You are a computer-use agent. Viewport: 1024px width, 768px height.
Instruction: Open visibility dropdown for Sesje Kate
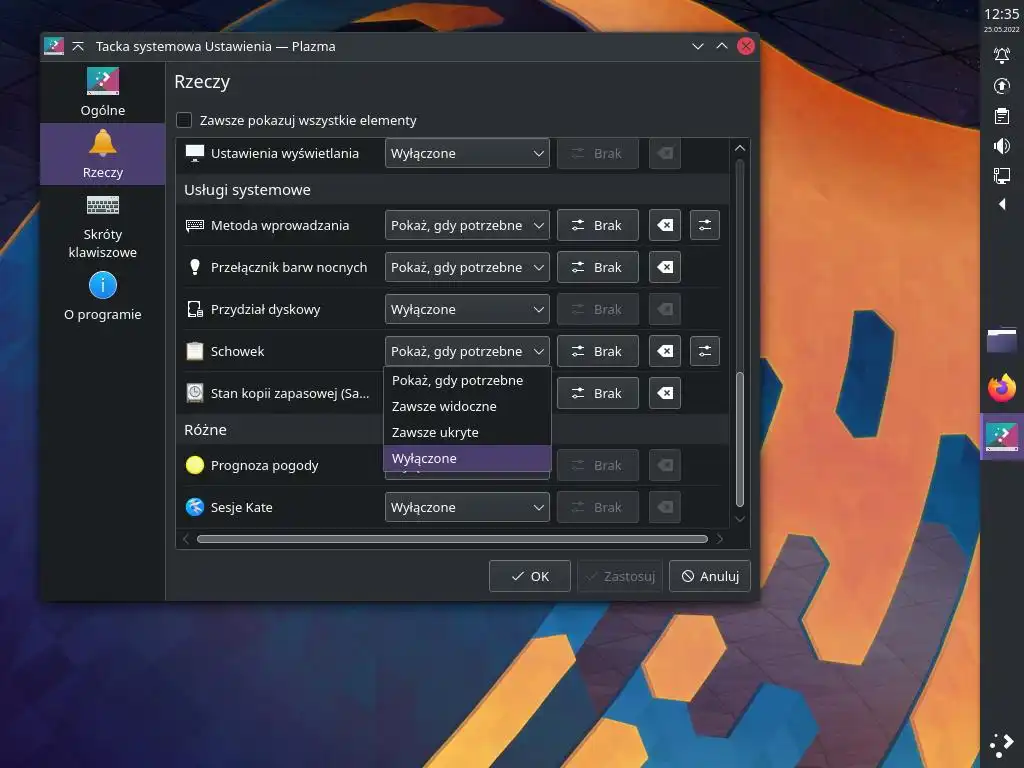(x=467, y=507)
